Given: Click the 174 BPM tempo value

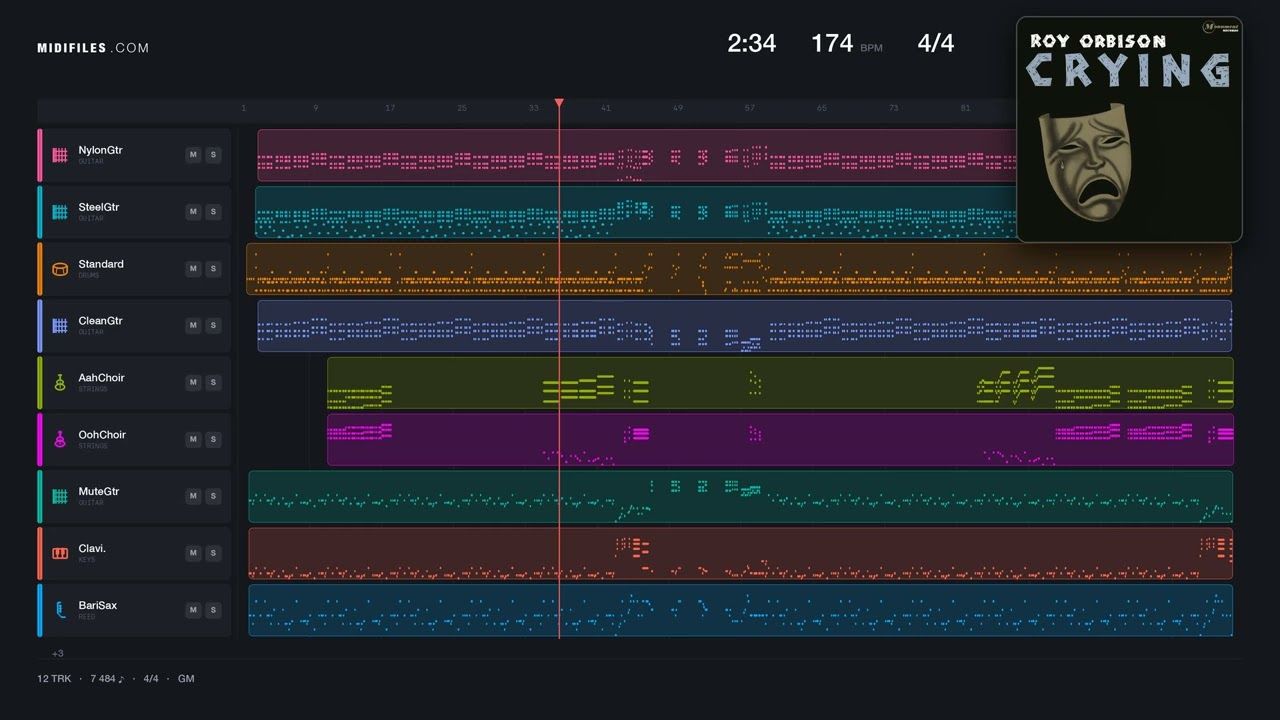Looking at the screenshot, I should [832, 43].
